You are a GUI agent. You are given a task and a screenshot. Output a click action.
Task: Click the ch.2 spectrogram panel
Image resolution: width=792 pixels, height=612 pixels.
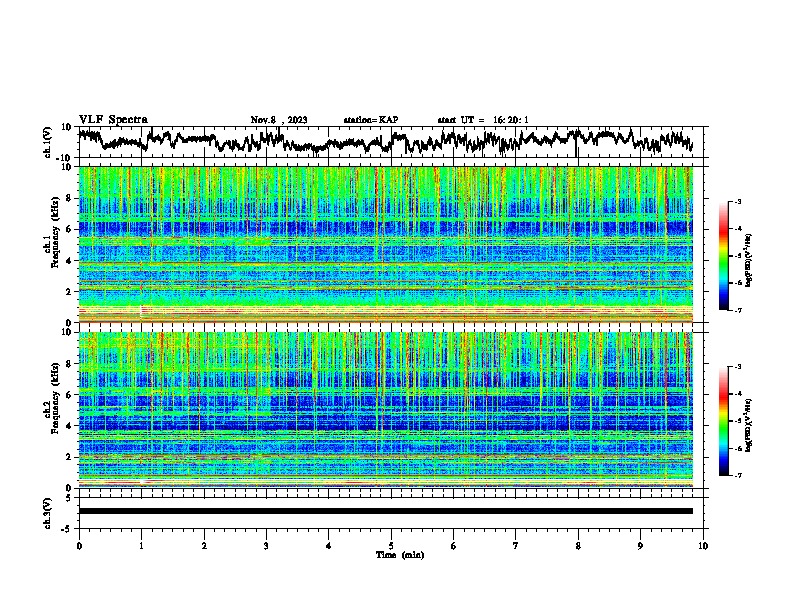point(386,410)
